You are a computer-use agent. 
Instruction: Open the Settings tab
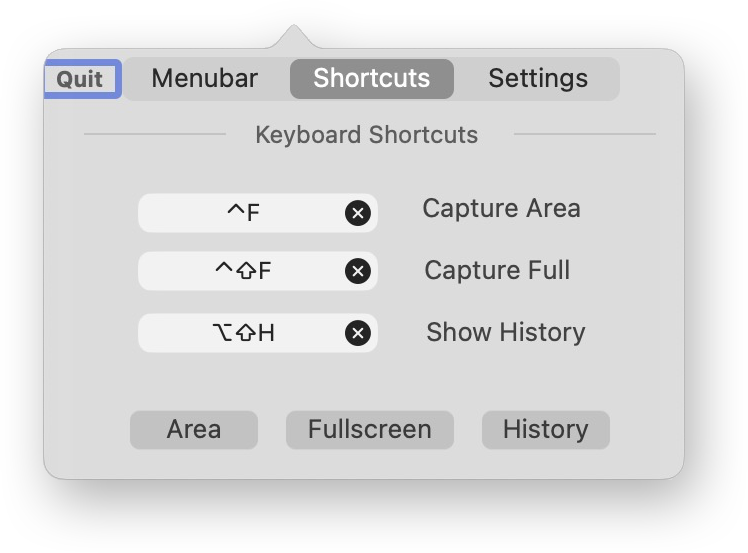(x=537, y=79)
